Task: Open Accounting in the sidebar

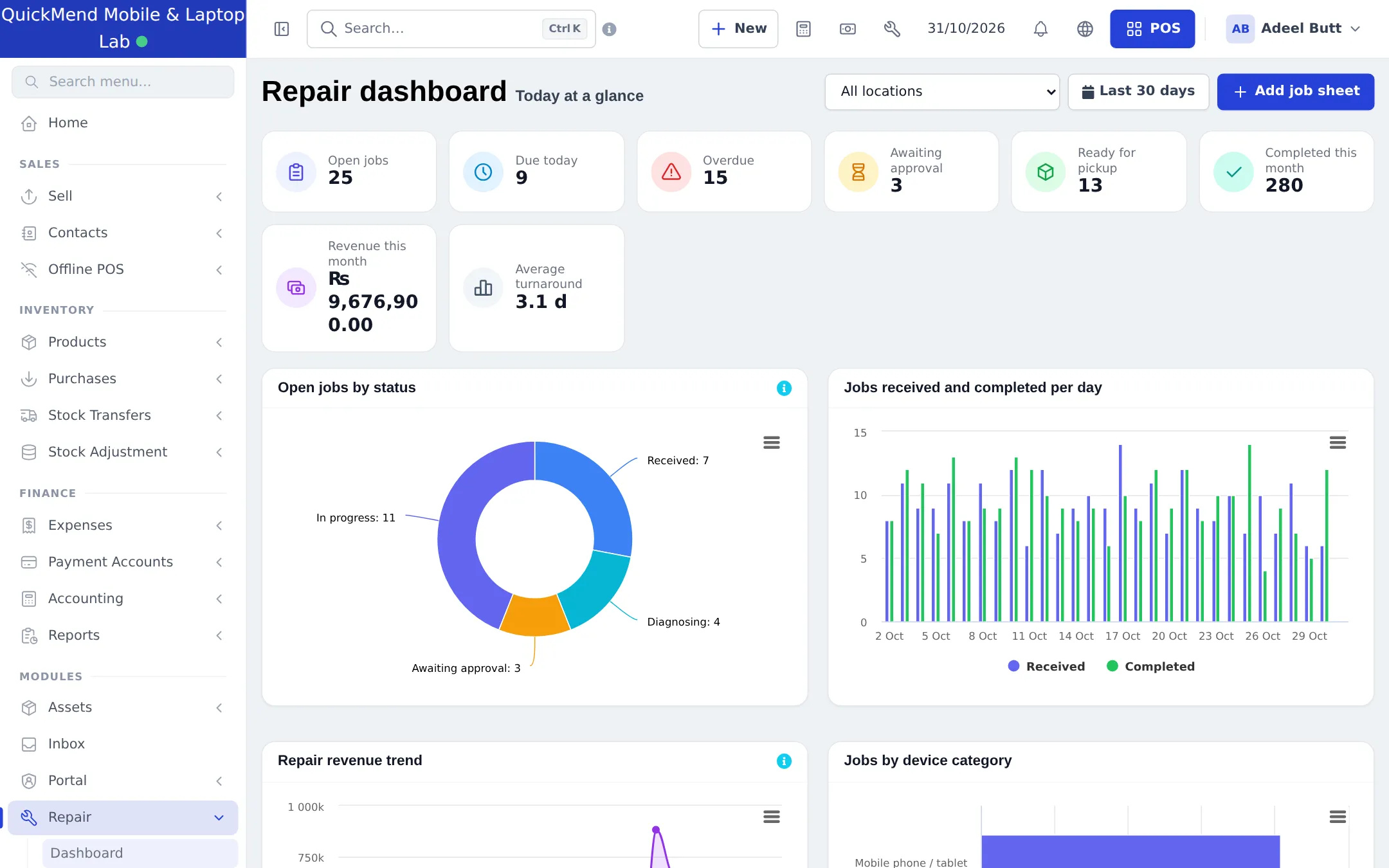Action: 122,599
